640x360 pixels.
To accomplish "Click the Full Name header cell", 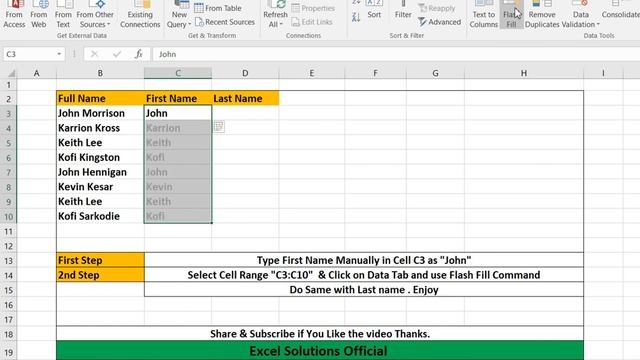I will tap(100, 98).
